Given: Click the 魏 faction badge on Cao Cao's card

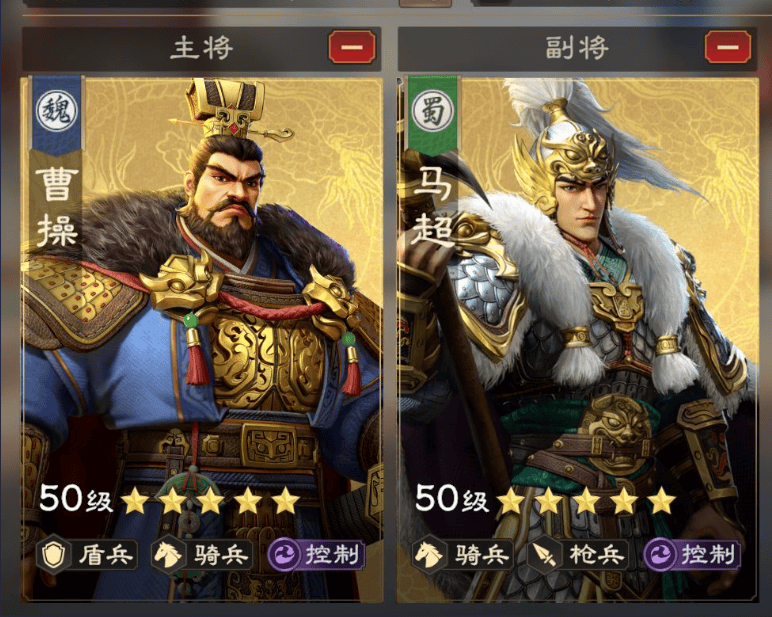Looking at the screenshot, I should point(57,111).
